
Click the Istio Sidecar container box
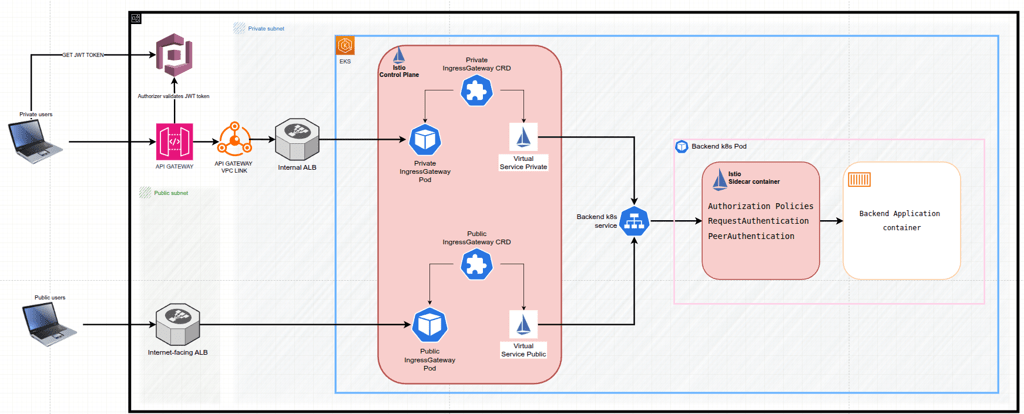pos(760,220)
